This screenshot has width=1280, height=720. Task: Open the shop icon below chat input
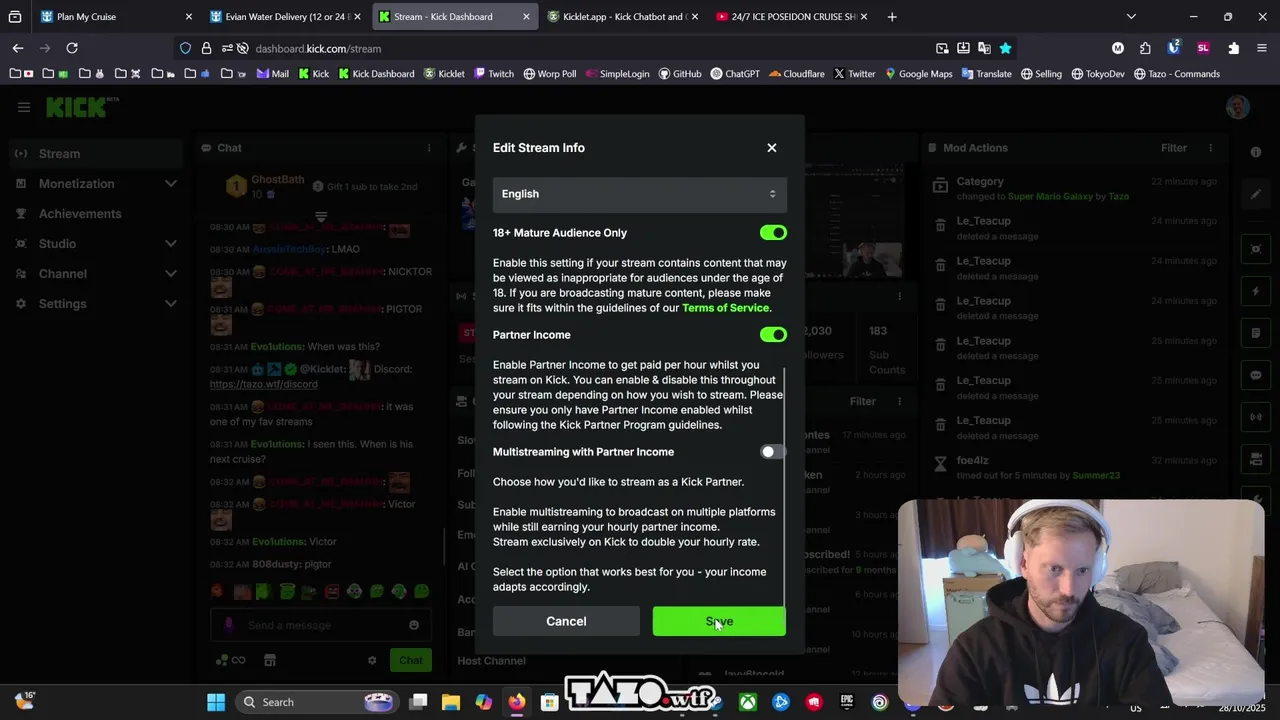[269, 660]
